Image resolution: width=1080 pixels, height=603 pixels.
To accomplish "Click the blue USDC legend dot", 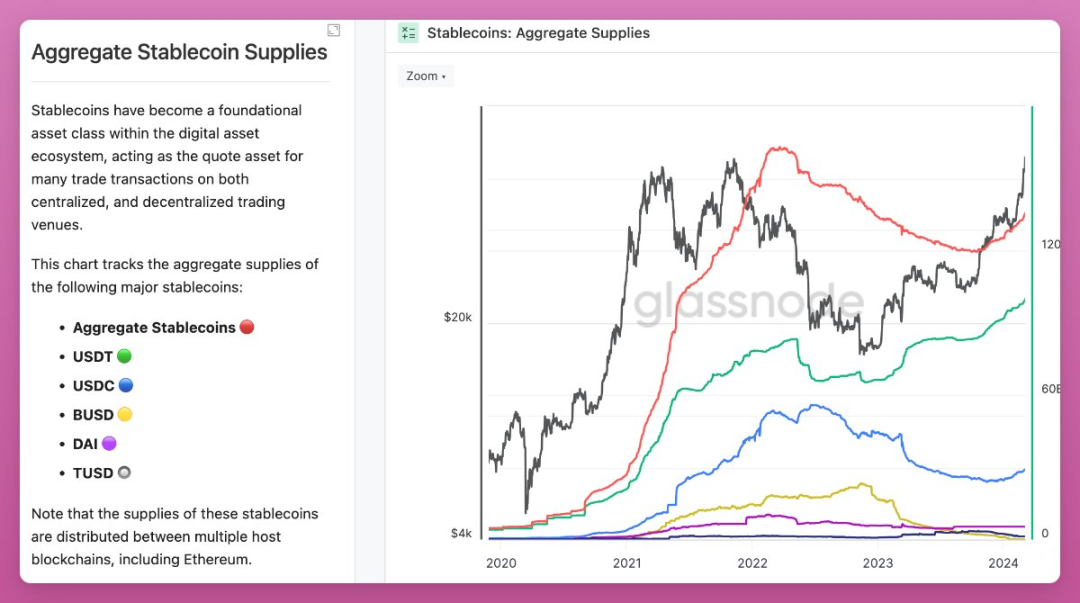I will click(x=125, y=385).
